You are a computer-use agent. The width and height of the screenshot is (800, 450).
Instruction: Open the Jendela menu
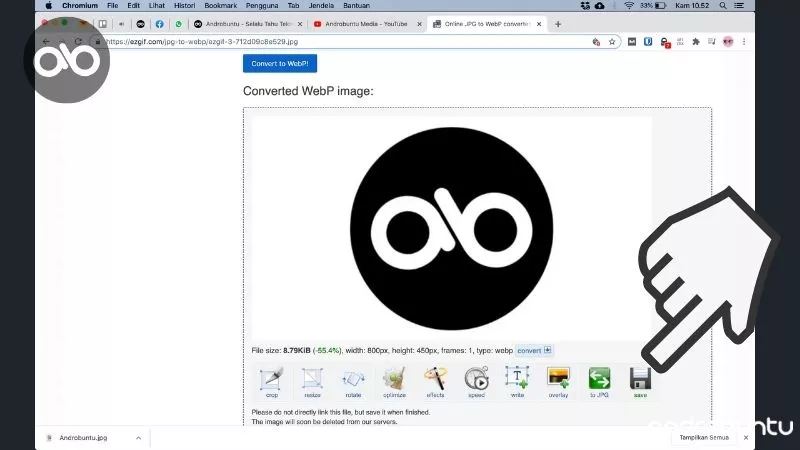321,6
